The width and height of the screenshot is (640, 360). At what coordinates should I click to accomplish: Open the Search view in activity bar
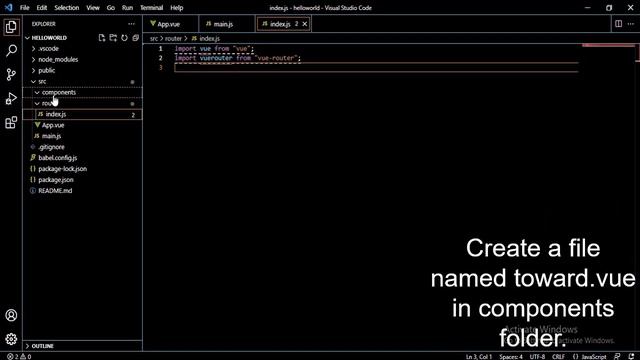11,51
